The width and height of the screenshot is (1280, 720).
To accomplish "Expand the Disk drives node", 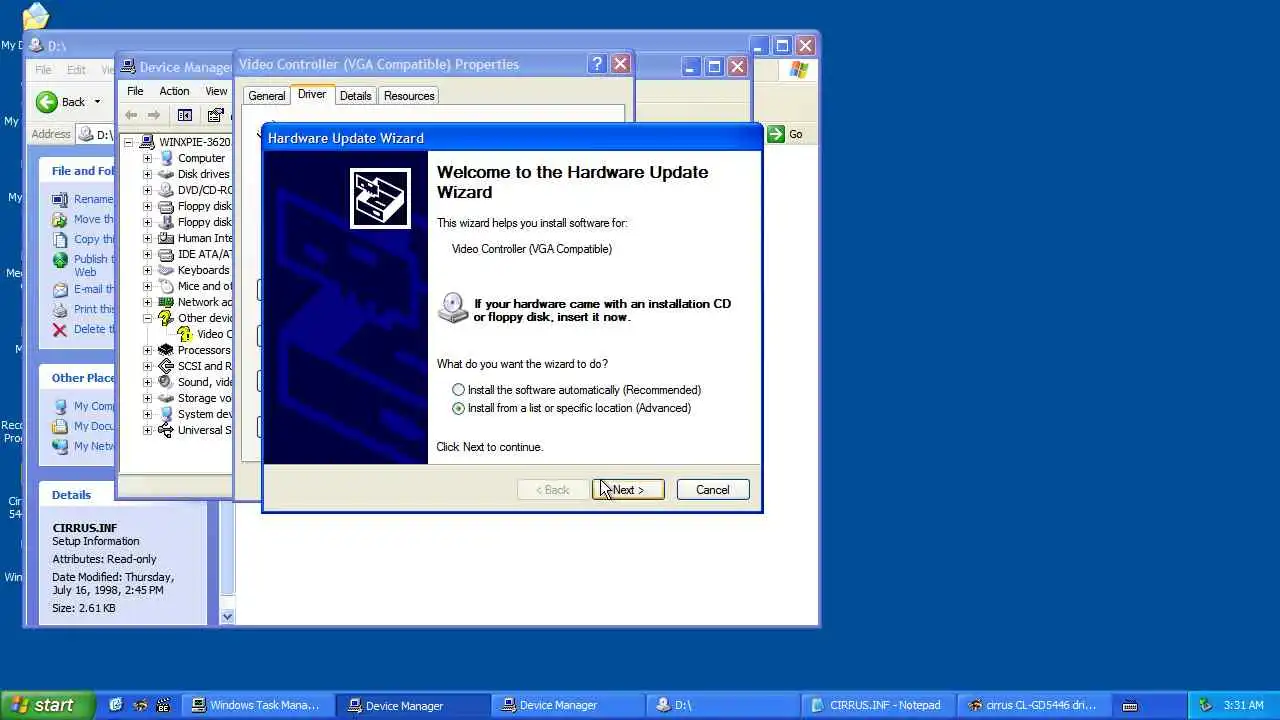I will (147, 174).
